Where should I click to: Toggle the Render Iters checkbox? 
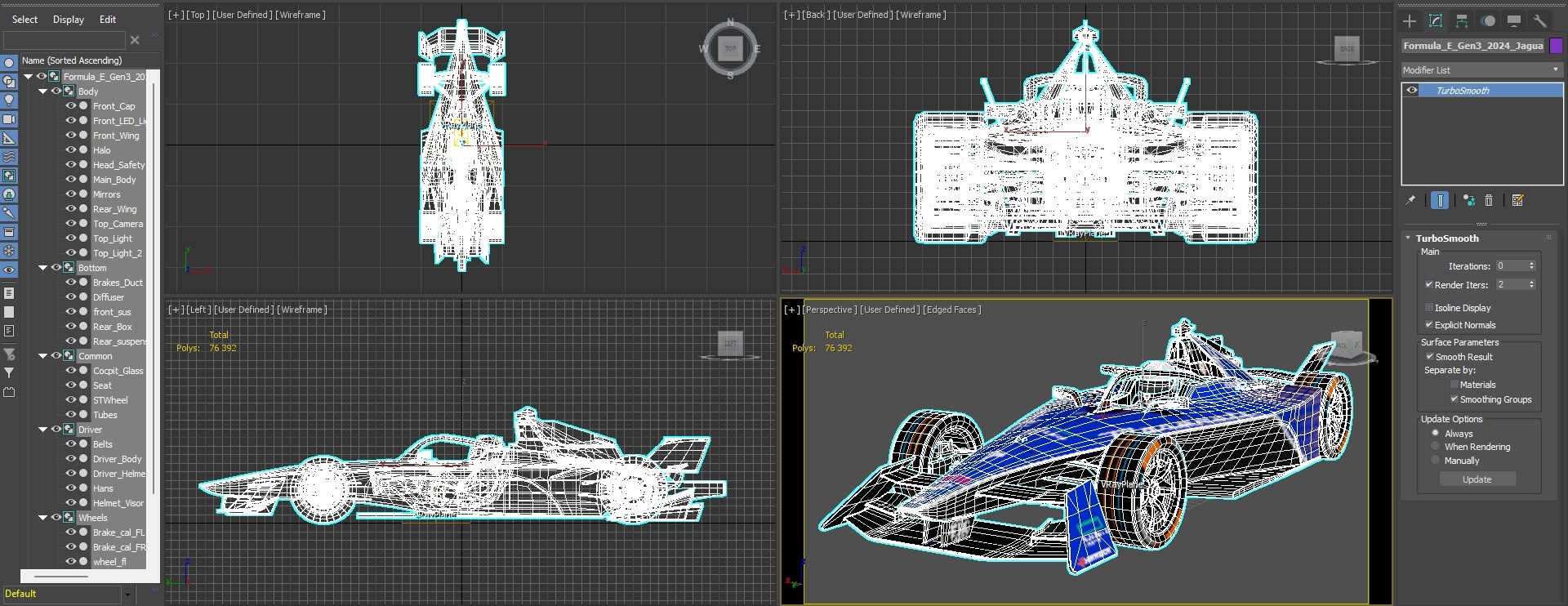click(x=1429, y=285)
